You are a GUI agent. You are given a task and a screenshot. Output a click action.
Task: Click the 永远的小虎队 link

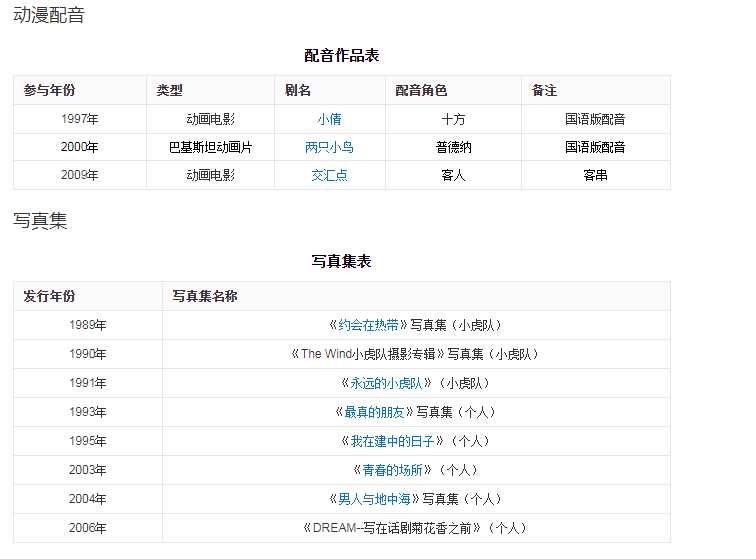tap(385, 383)
